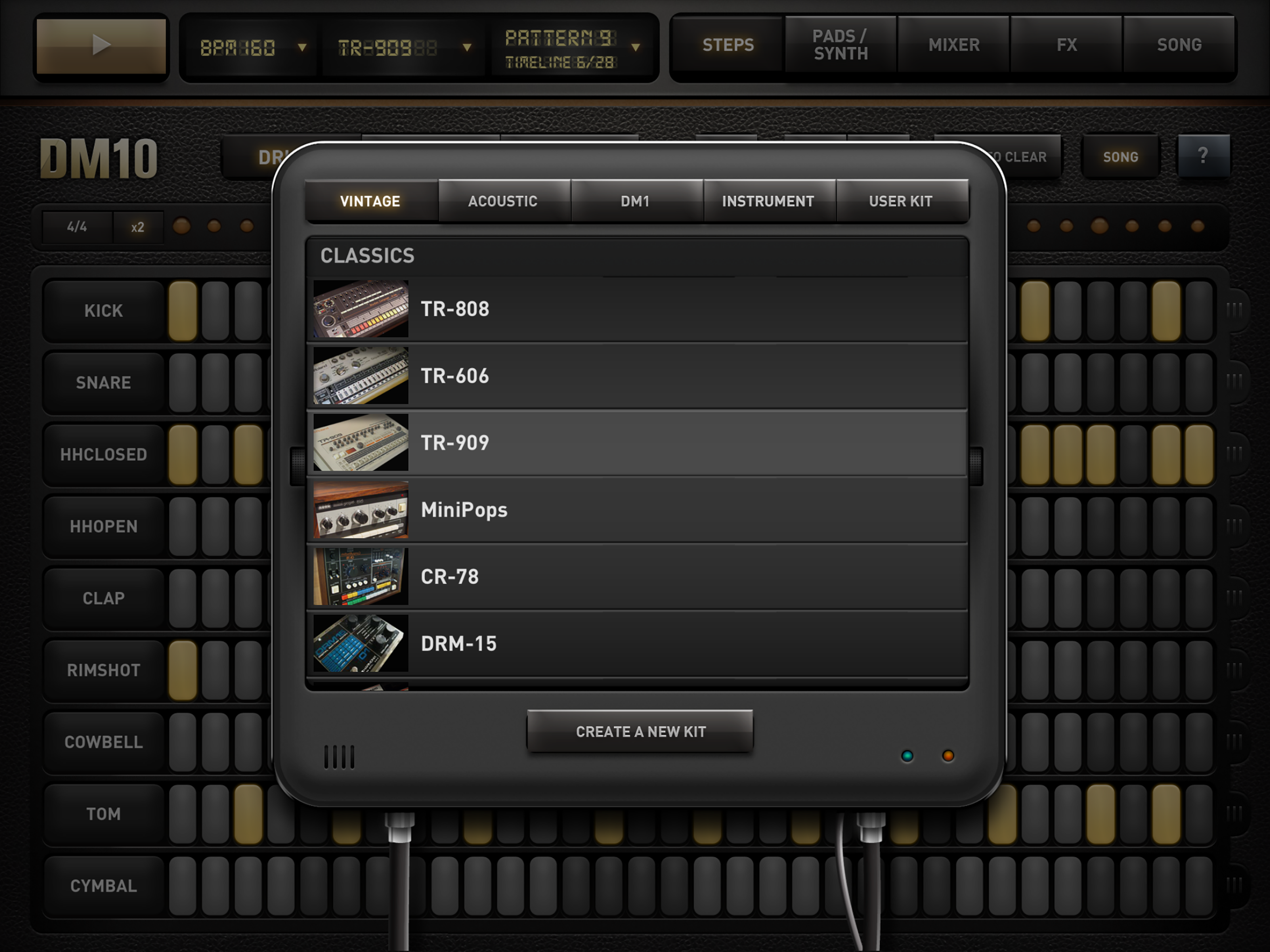The width and height of the screenshot is (1270, 952).
Task: Toggle the third step of HHCLOSED row
Action: coord(249,455)
